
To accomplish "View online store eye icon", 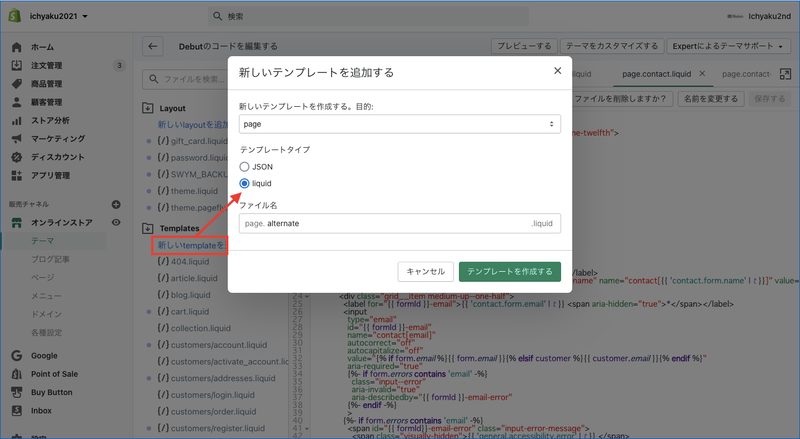I will [116, 223].
